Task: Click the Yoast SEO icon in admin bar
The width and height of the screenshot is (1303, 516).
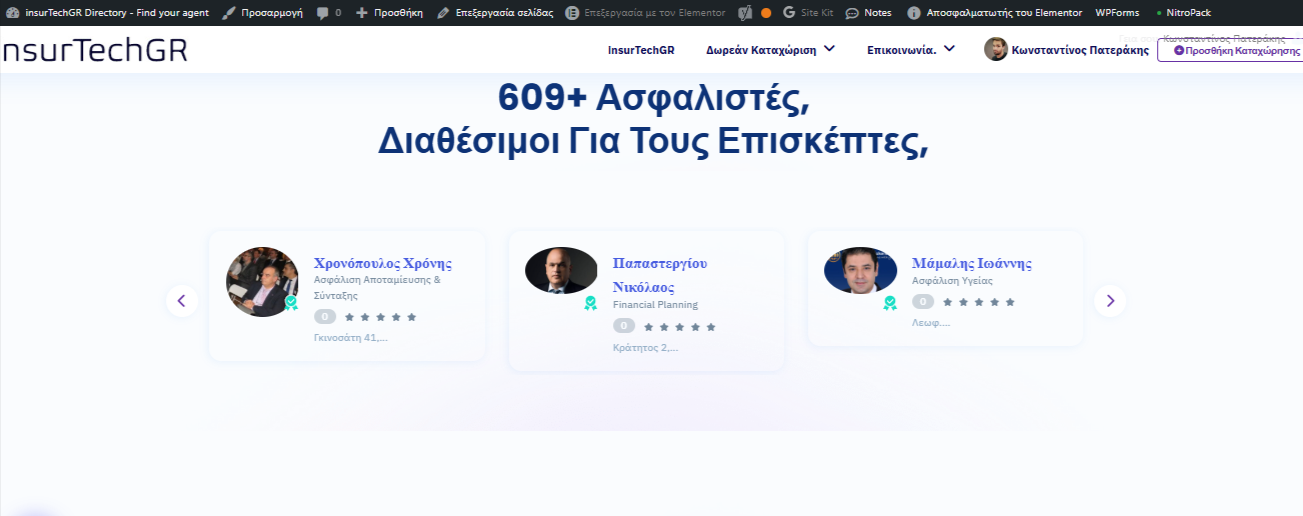Action: coord(745,13)
